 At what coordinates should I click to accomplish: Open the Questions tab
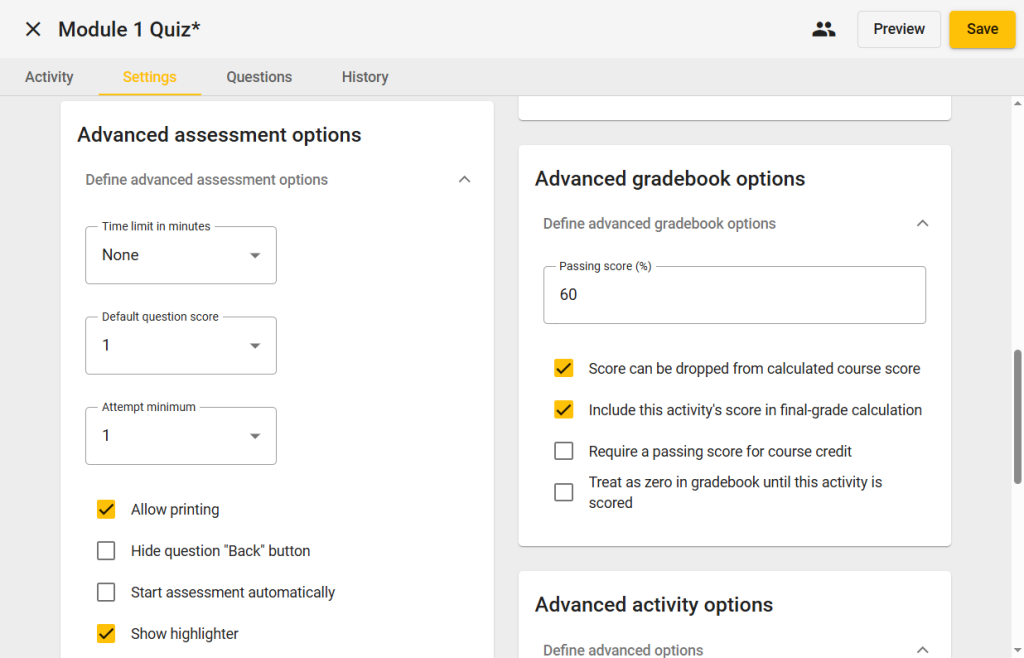(259, 77)
